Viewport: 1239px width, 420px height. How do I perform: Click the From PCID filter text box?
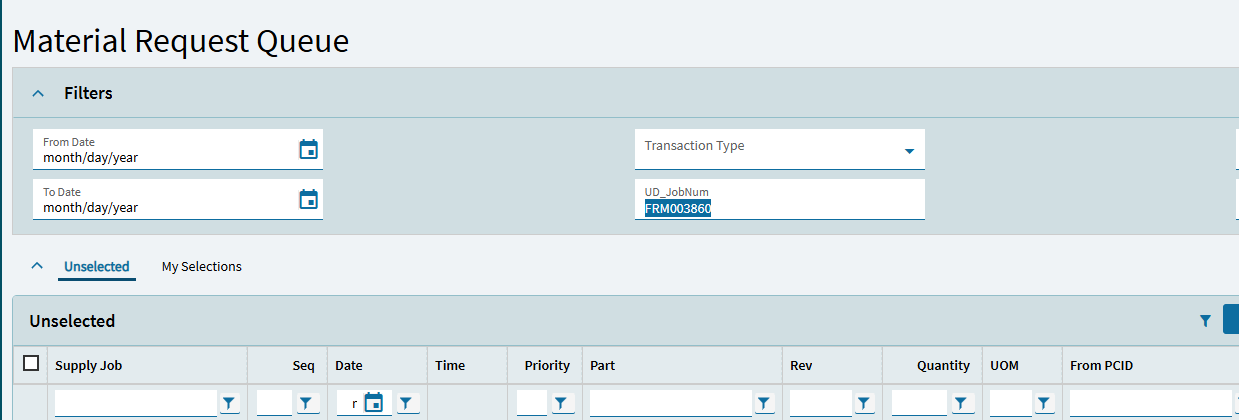pos(1150,403)
